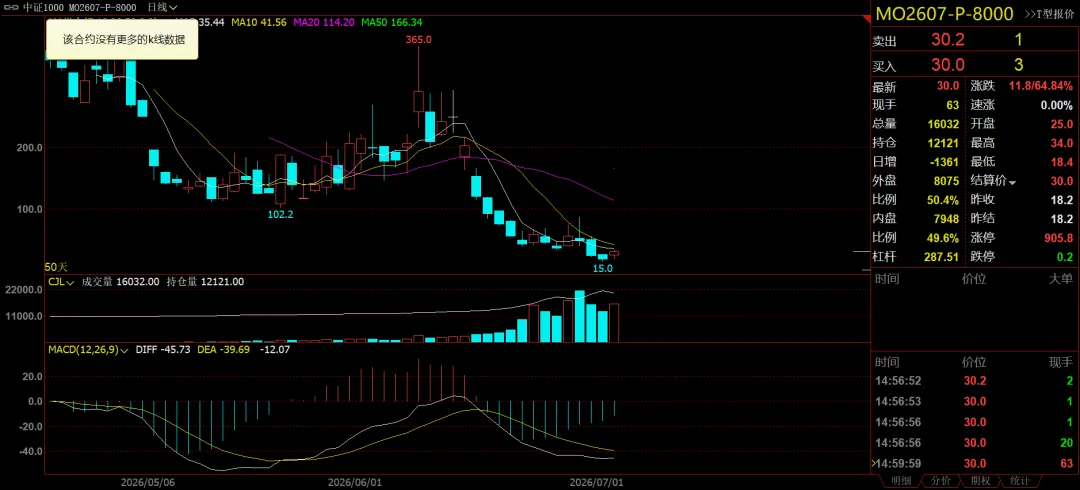Viewport: 1080px width, 490px height.
Task: Click the 最高 value 34.0
Action: (x=1062, y=144)
